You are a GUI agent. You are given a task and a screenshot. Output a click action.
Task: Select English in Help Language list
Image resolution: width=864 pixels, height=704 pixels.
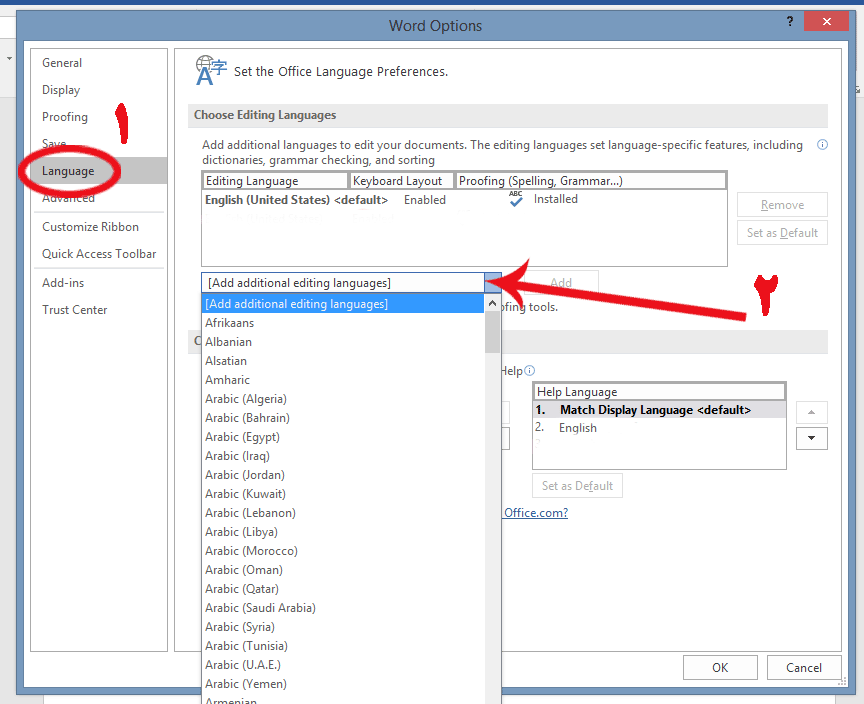point(659,428)
